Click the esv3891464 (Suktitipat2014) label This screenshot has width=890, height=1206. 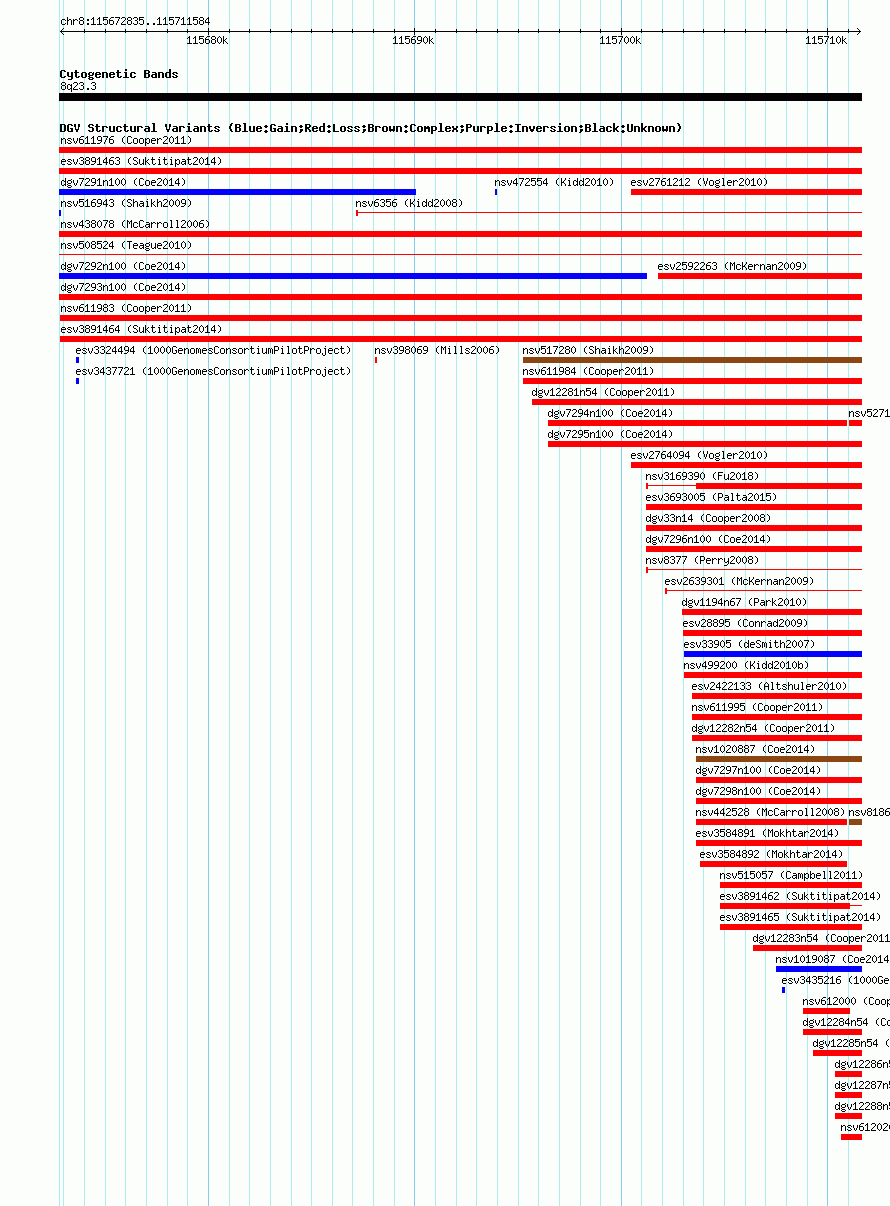tap(141, 329)
